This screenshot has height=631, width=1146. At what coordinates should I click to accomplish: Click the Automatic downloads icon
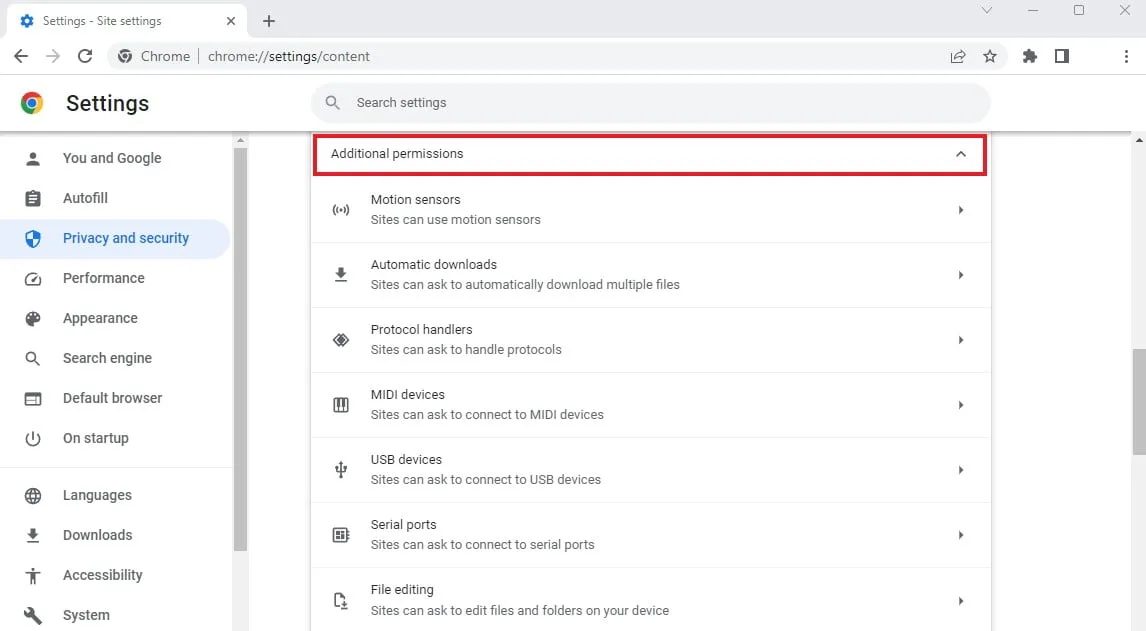(x=340, y=274)
